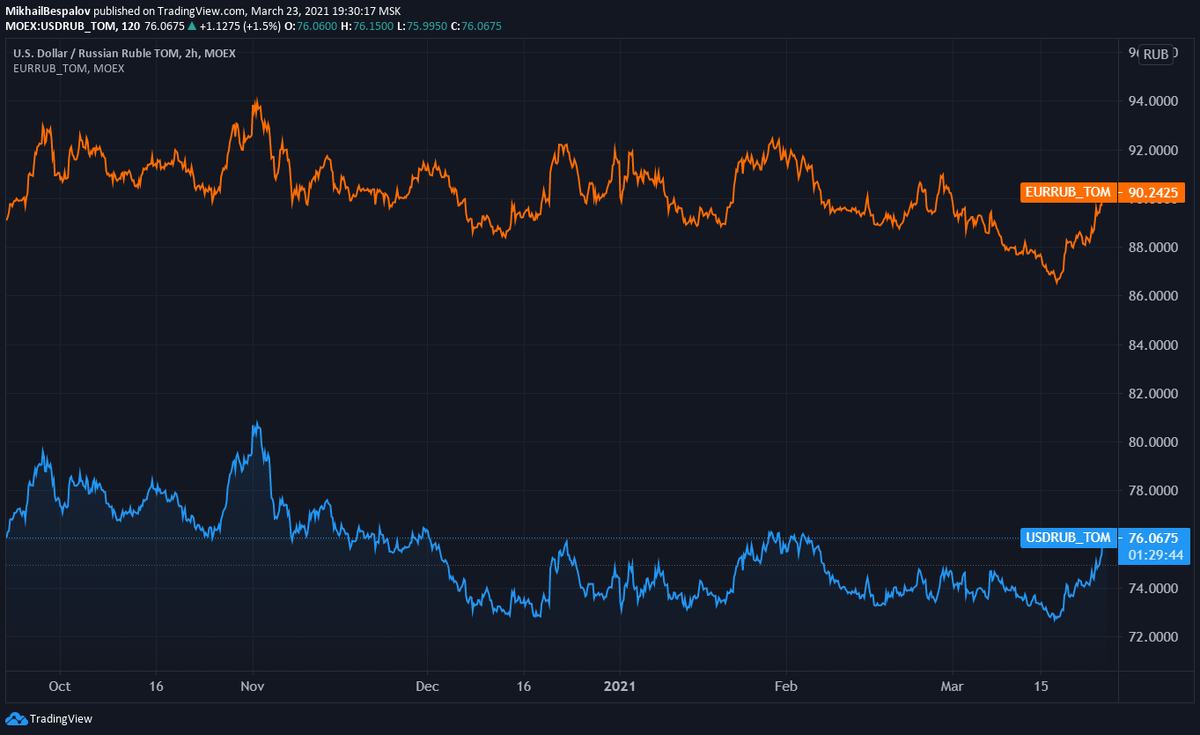Click the high value 76.1500
1200x735 pixels.
click(372, 24)
